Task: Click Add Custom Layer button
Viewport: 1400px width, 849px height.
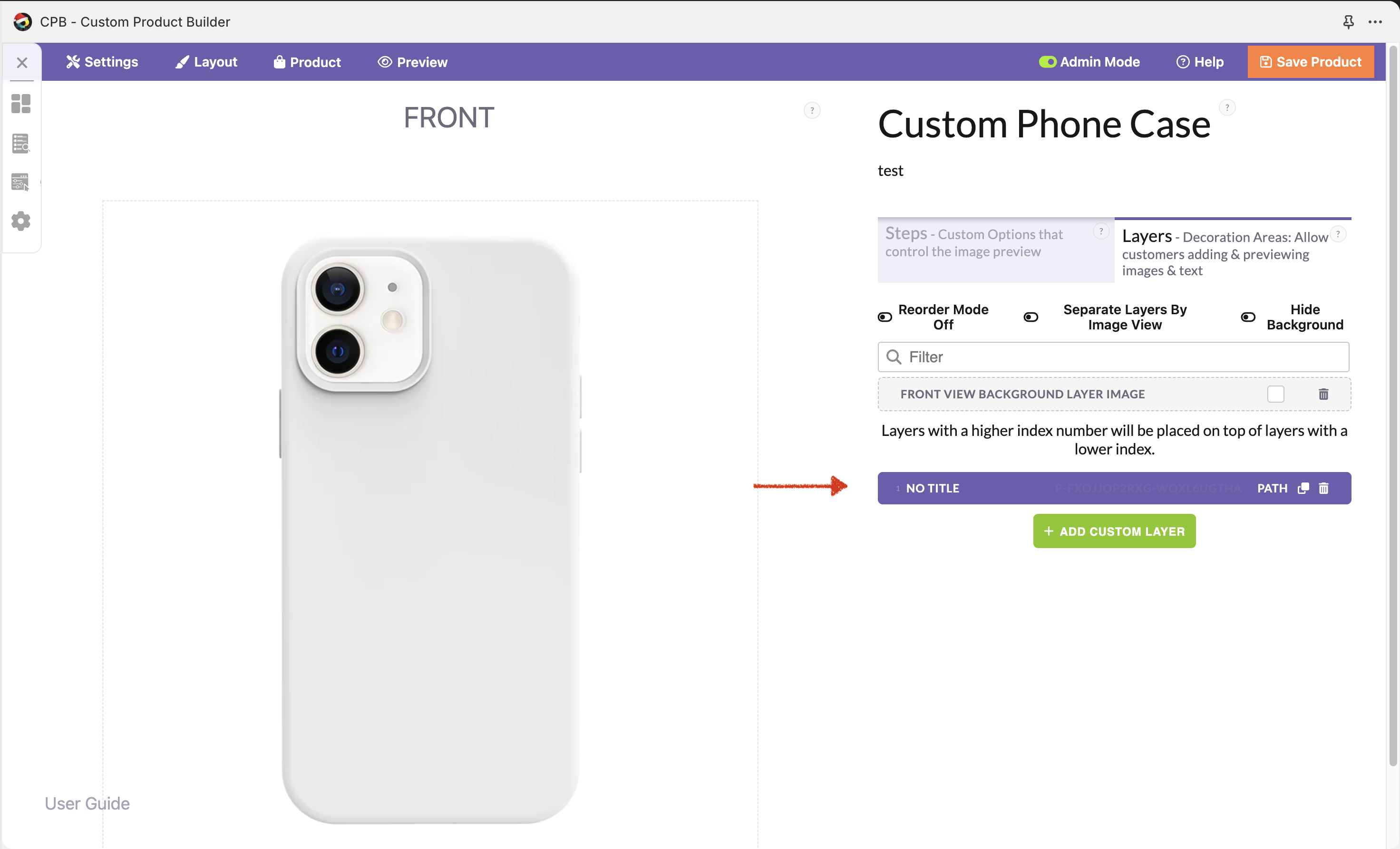Action: (x=1114, y=531)
